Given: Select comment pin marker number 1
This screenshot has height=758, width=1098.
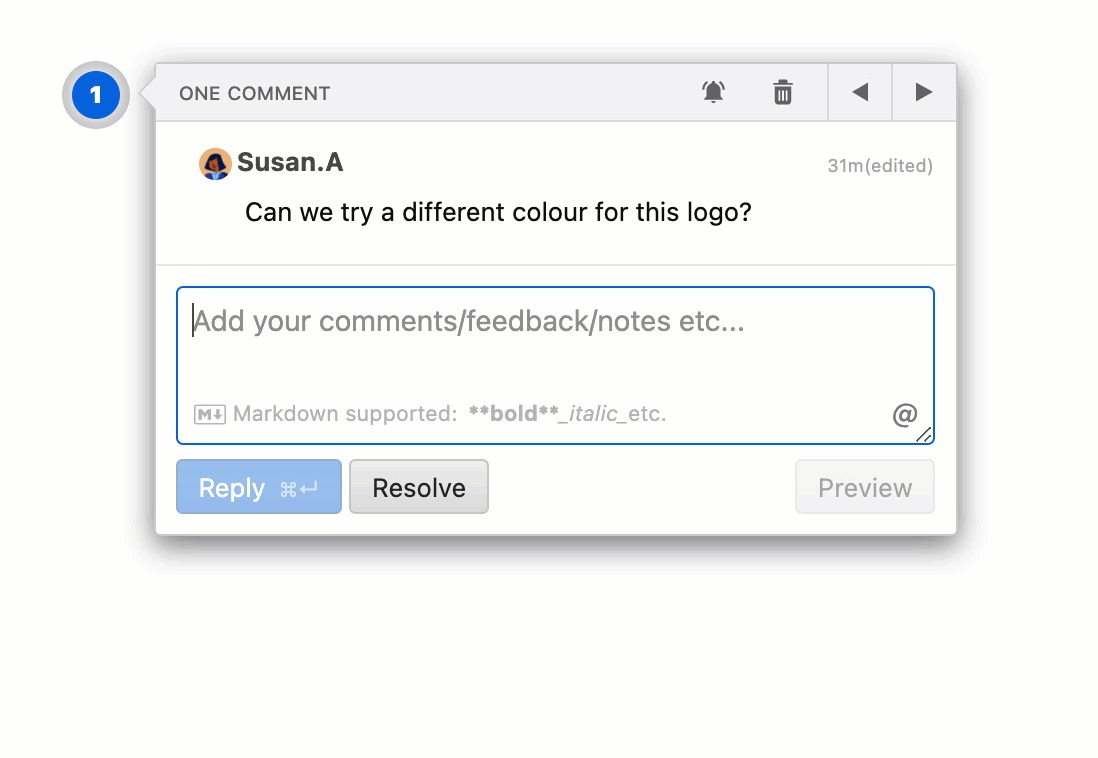Looking at the screenshot, I should pos(95,95).
